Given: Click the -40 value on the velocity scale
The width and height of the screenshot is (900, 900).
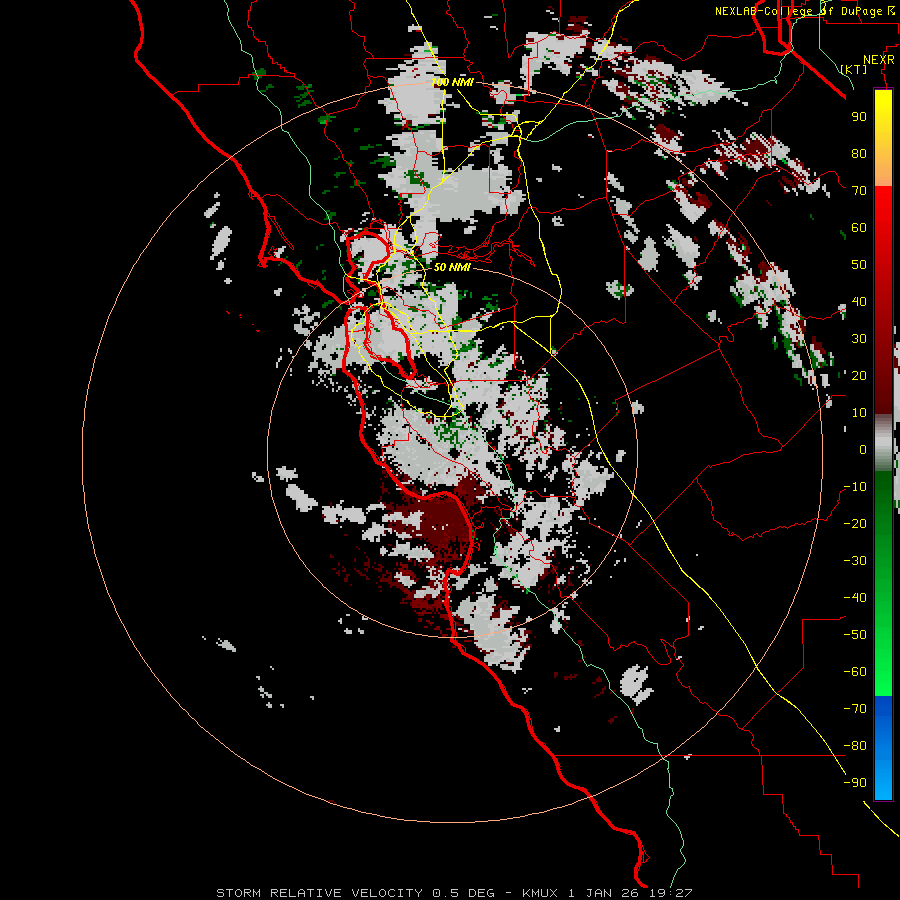Looking at the screenshot, I should (x=855, y=598).
